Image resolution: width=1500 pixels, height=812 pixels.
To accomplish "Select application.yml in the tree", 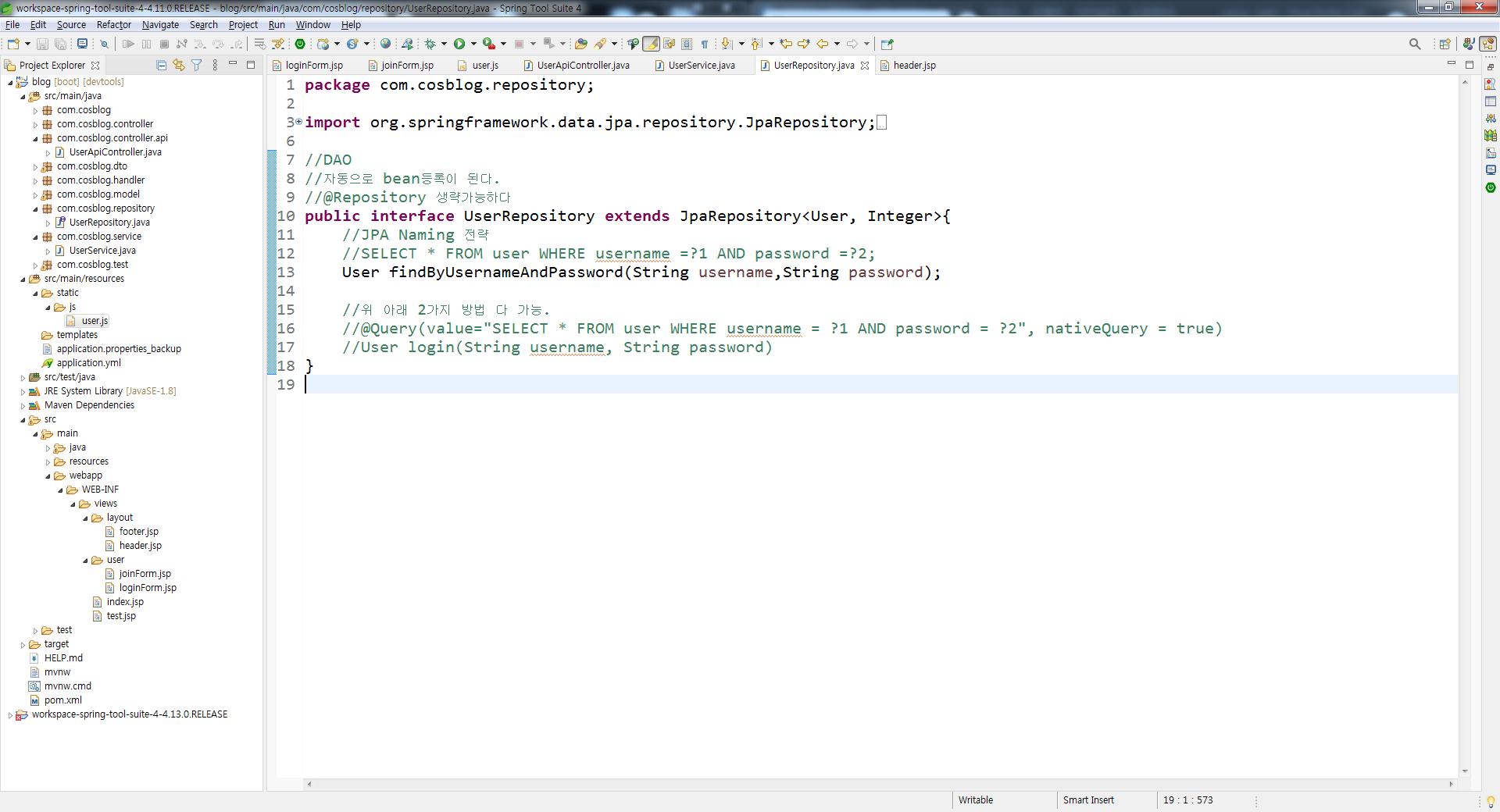I will [88, 363].
